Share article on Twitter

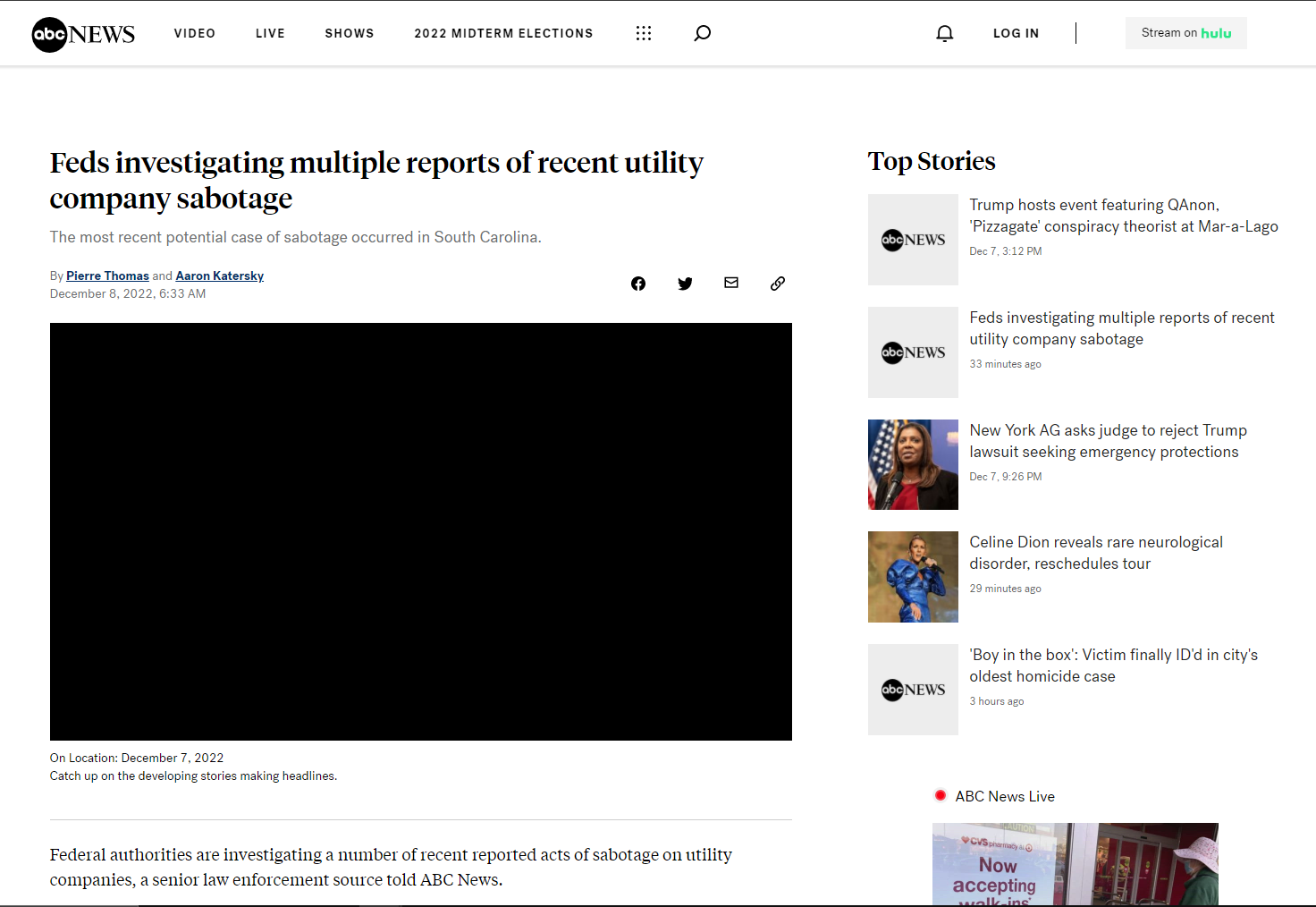pyautogui.click(x=685, y=284)
